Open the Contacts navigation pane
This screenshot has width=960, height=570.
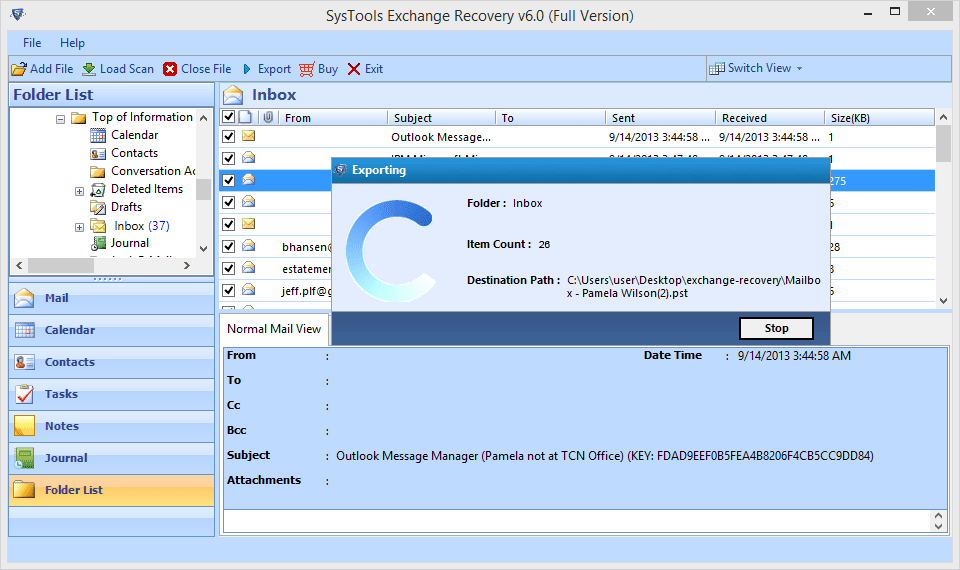(x=111, y=362)
